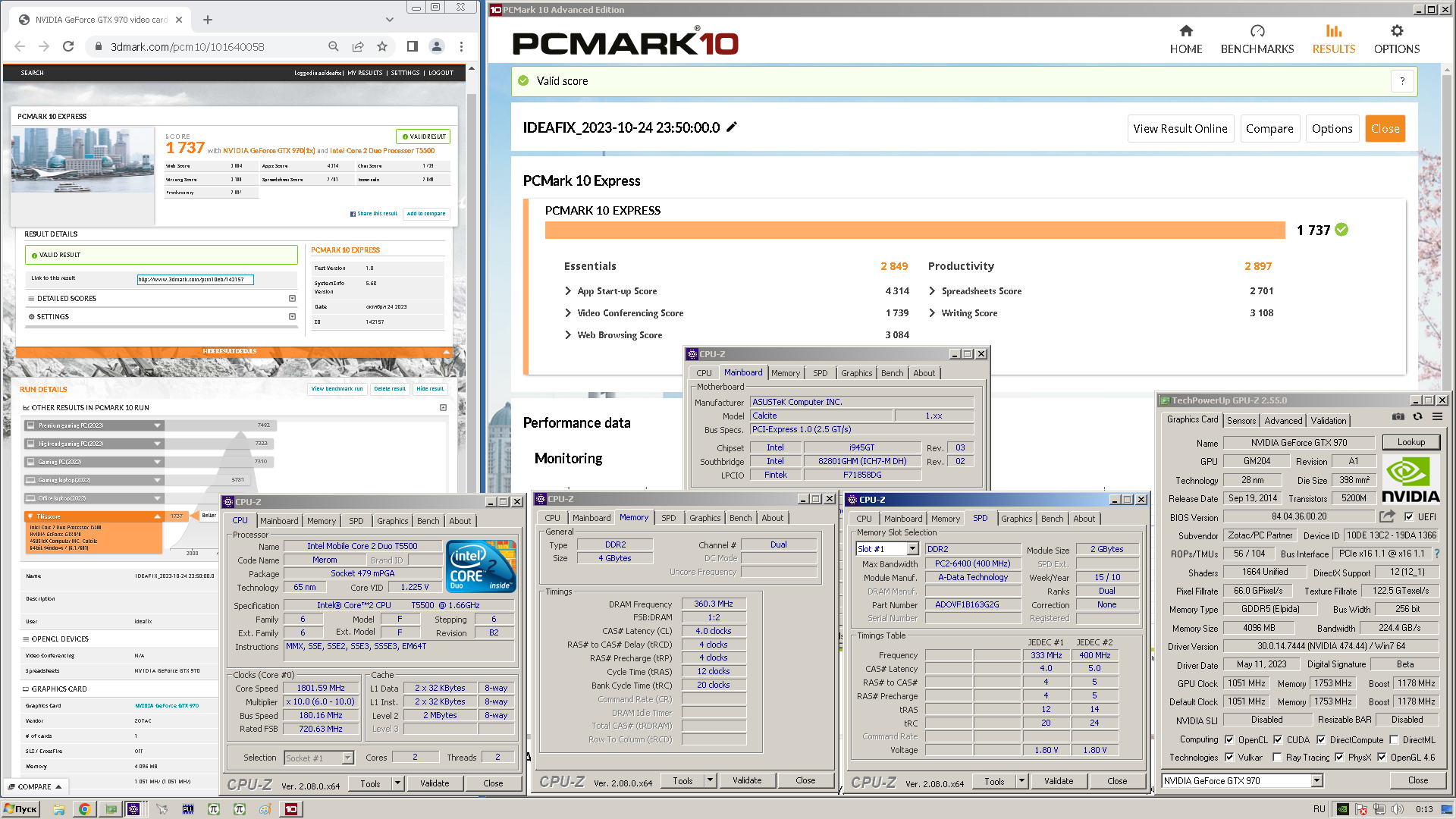
Task: Toggle DirectML checkbox
Action: (x=1394, y=739)
